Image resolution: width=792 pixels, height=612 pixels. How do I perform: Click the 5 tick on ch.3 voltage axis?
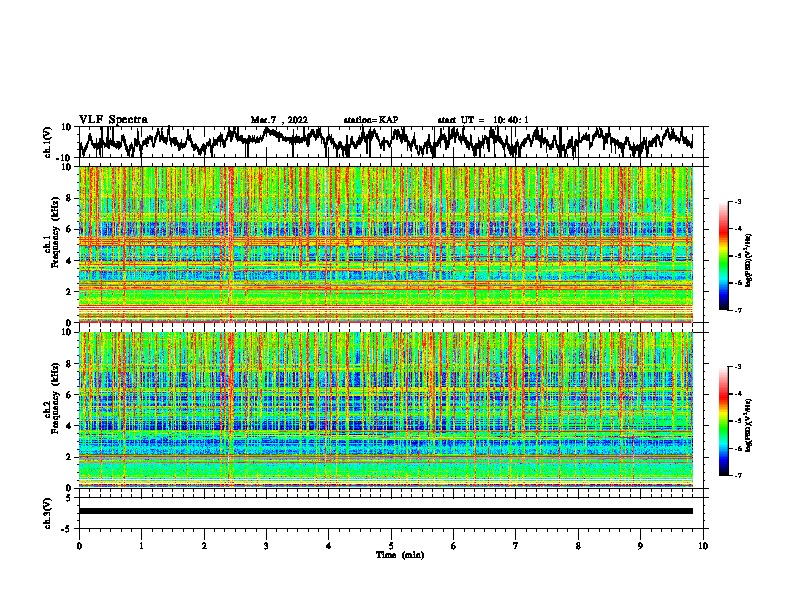point(69,498)
